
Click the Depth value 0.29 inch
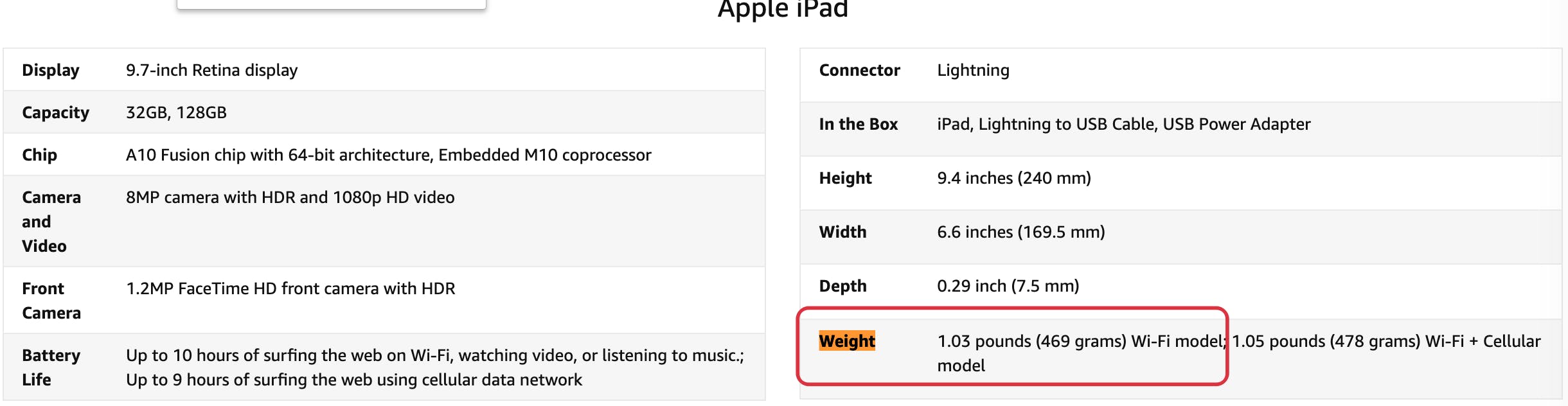click(1008, 286)
